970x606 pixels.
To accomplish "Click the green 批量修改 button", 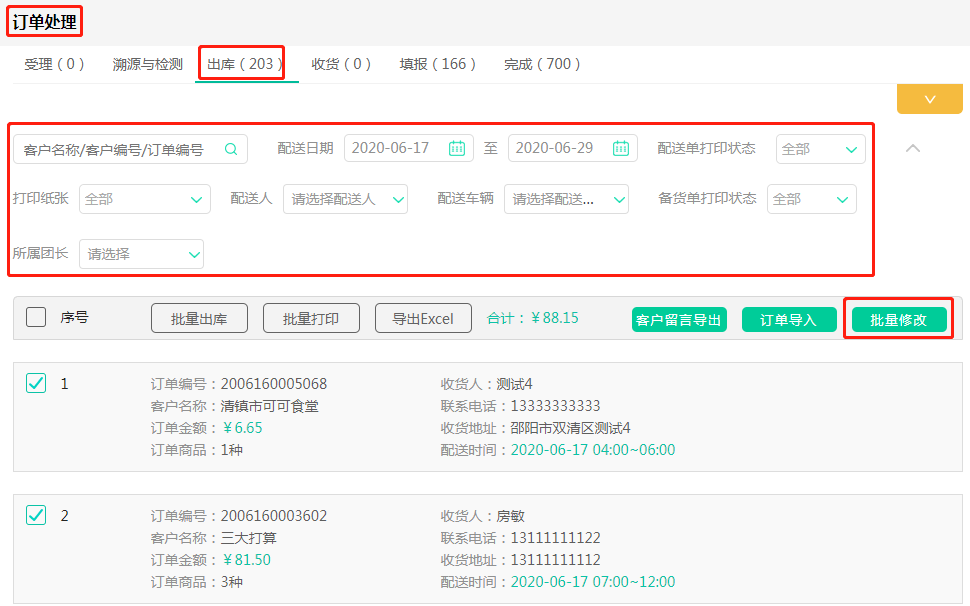I will (898, 320).
